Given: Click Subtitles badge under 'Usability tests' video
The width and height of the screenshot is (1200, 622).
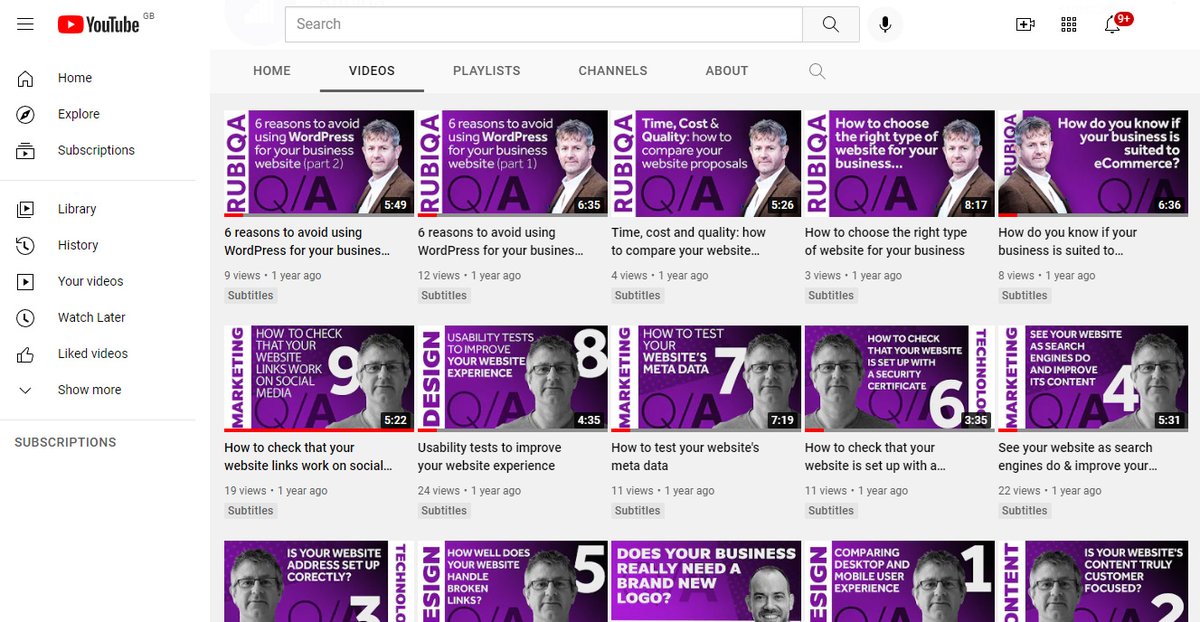Looking at the screenshot, I should click(x=444, y=510).
